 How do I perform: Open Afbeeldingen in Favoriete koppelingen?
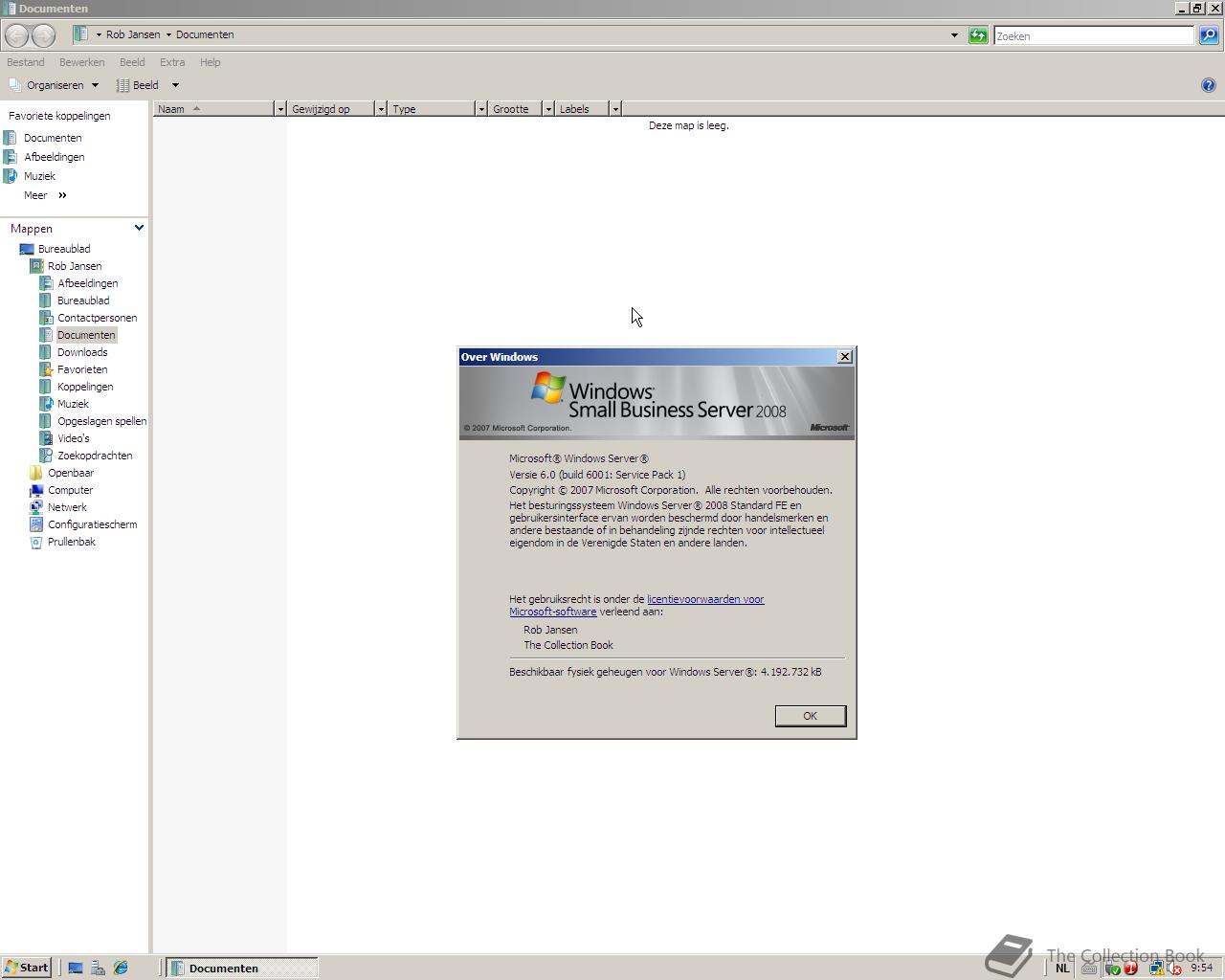coord(54,157)
